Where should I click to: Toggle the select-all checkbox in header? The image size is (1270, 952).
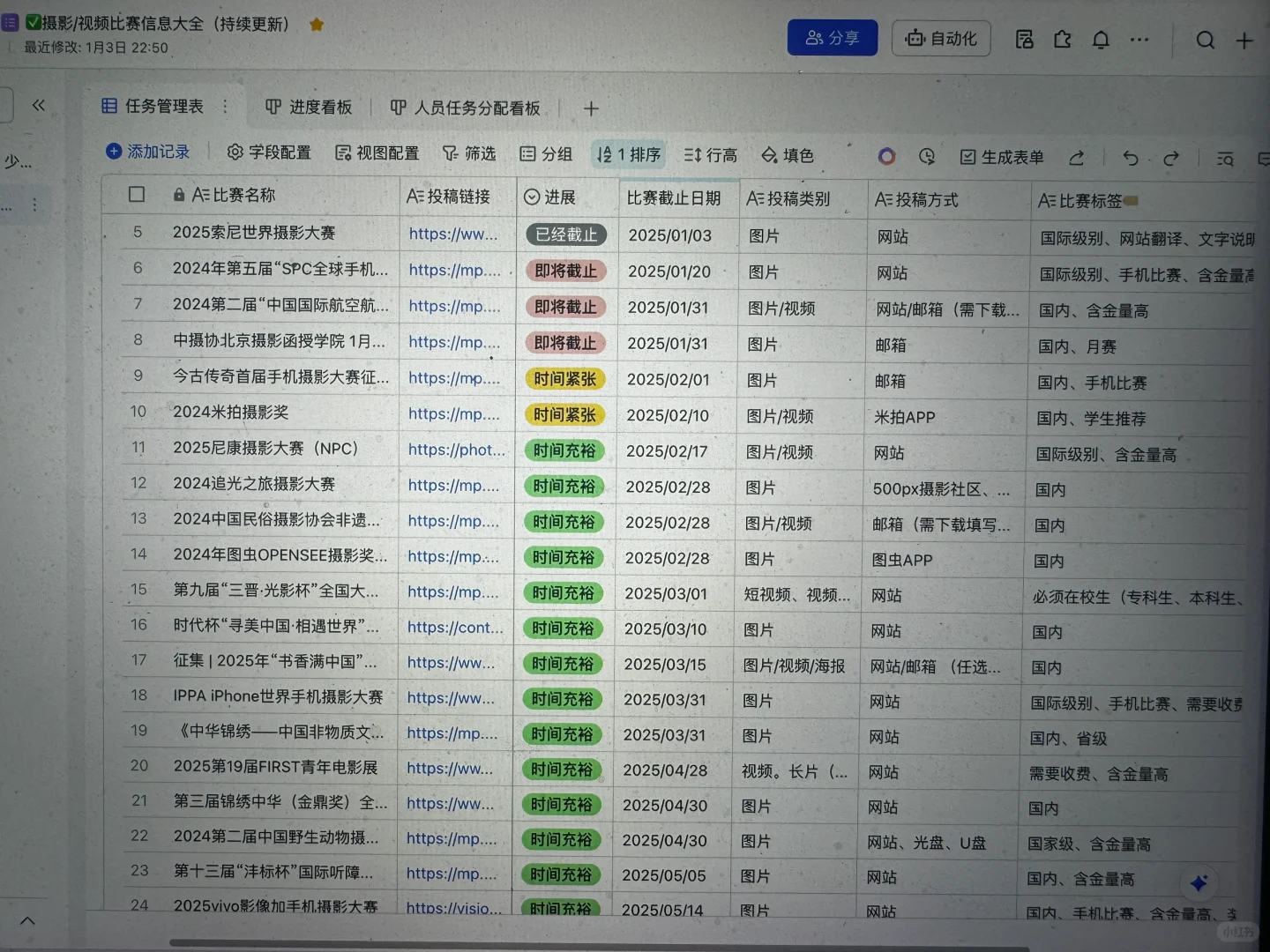click(137, 194)
